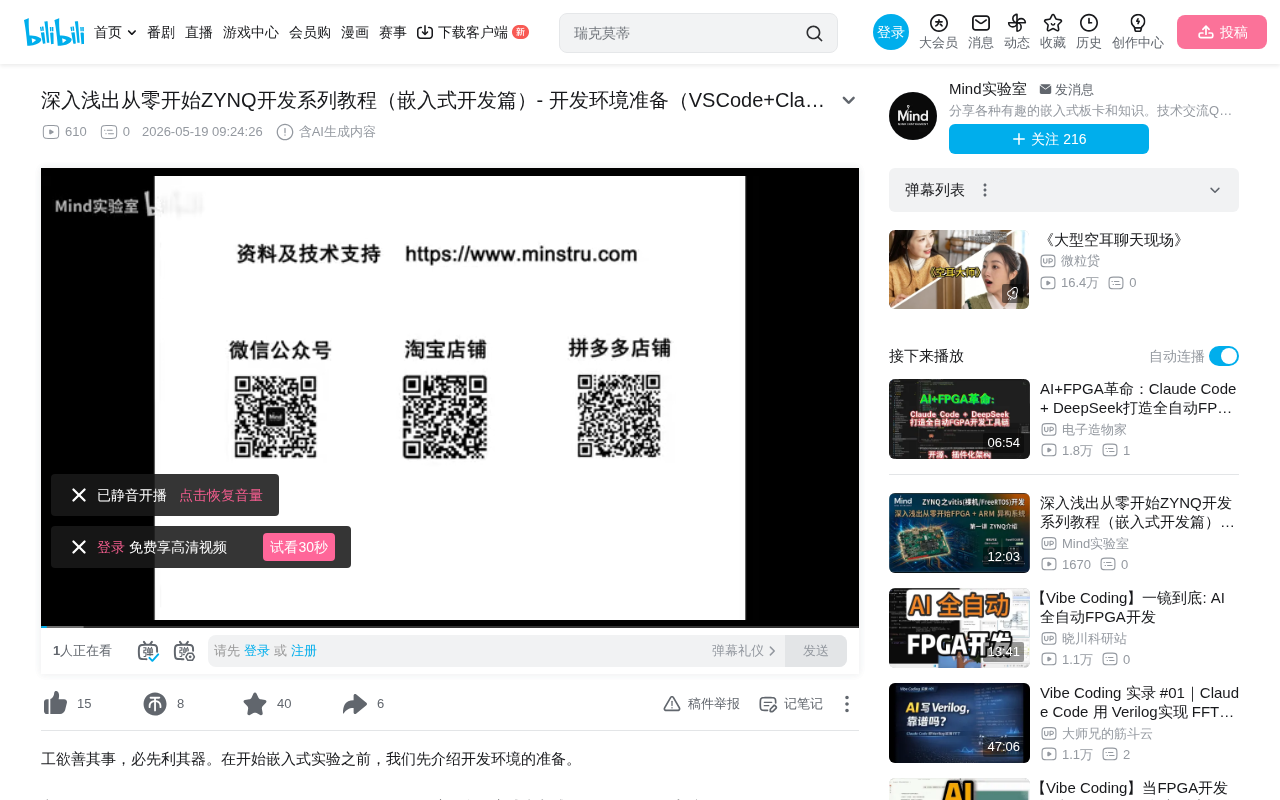Image resolution: width=1280 pixels, height=800 pixels.
Task: Click the video player area
Action: [x=450, y=397]
